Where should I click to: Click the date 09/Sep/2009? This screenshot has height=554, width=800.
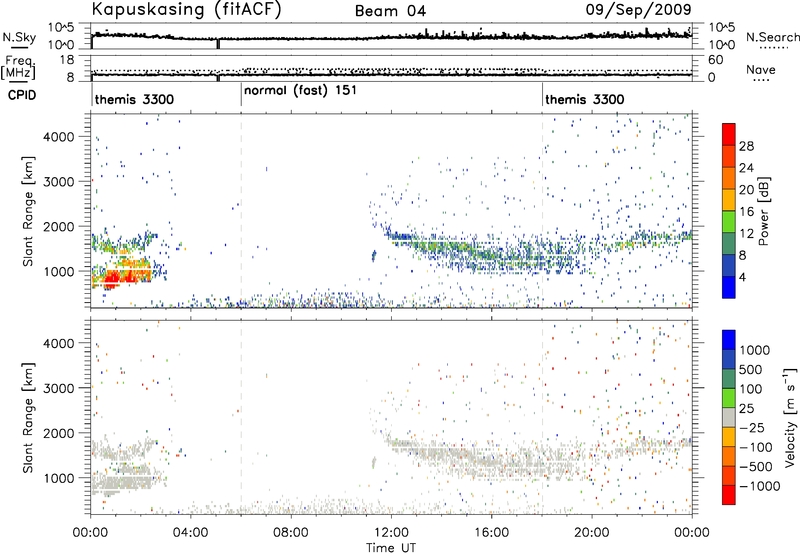(x=638, y=9)
